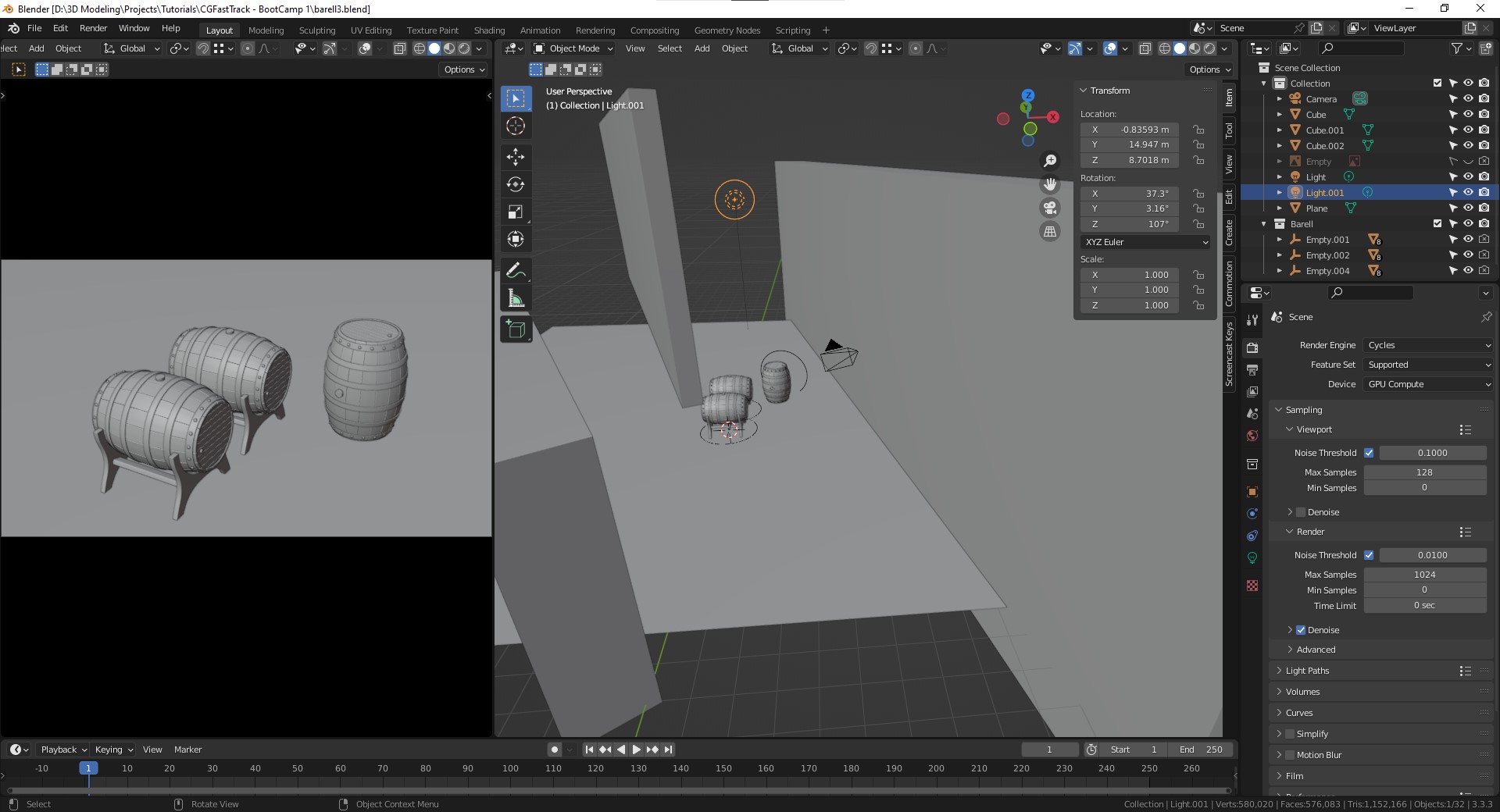Image resolution: width=1500 pixels, height=812 pixels.
Task: Switch to the Shading workspace tab
Action: click(x=489, y=30)
